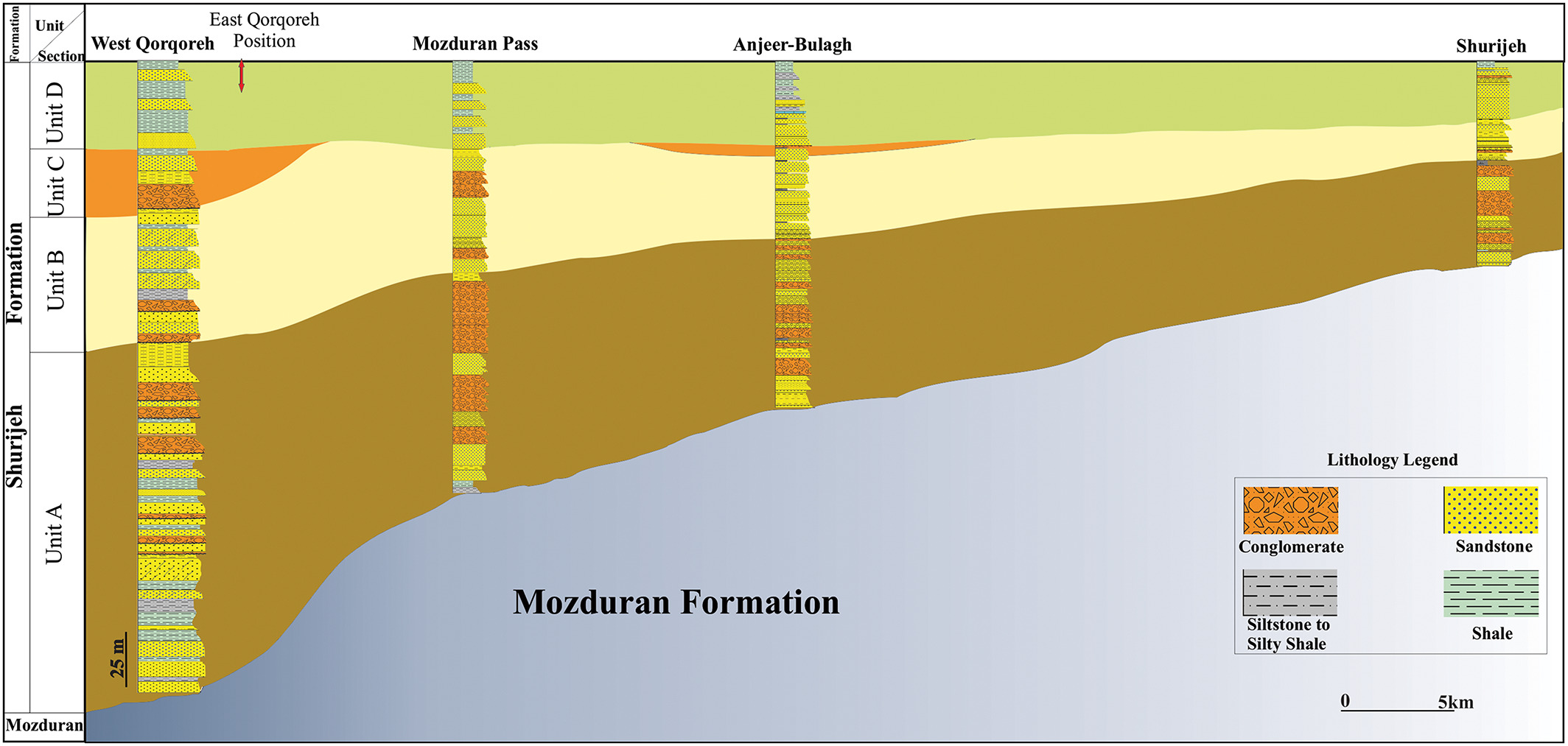The width and height of the screenshot is (1568, 746).
Task: Click the Siltstone to Silty Shale swatch
Action: (x=1289, y=592)
